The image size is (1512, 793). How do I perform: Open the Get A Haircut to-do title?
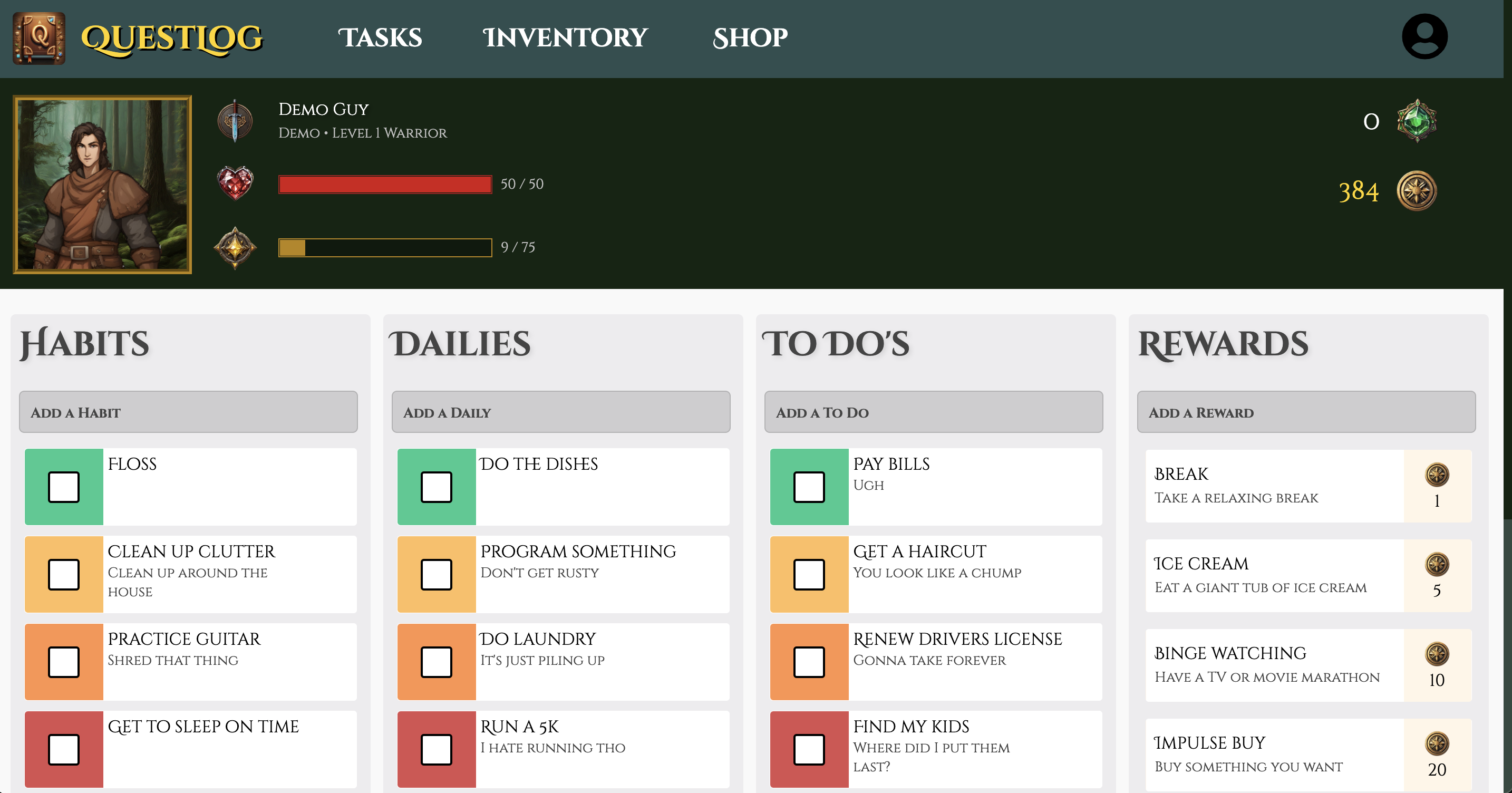click(920, 552)
